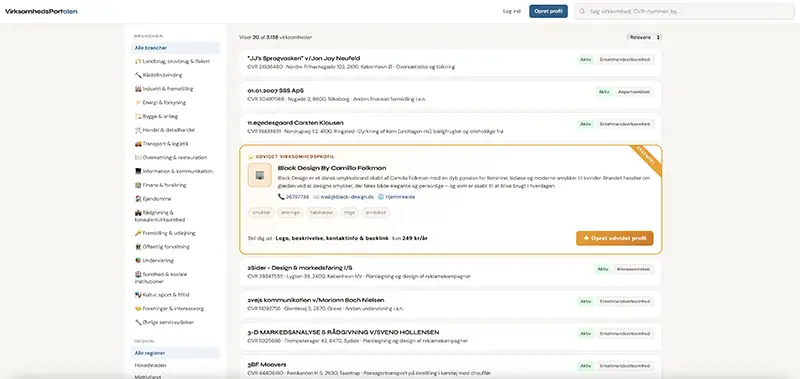
Task: Click the 'Viser 20 af 3.138 virksomheder' count
Action: click(x=276, y=37)
